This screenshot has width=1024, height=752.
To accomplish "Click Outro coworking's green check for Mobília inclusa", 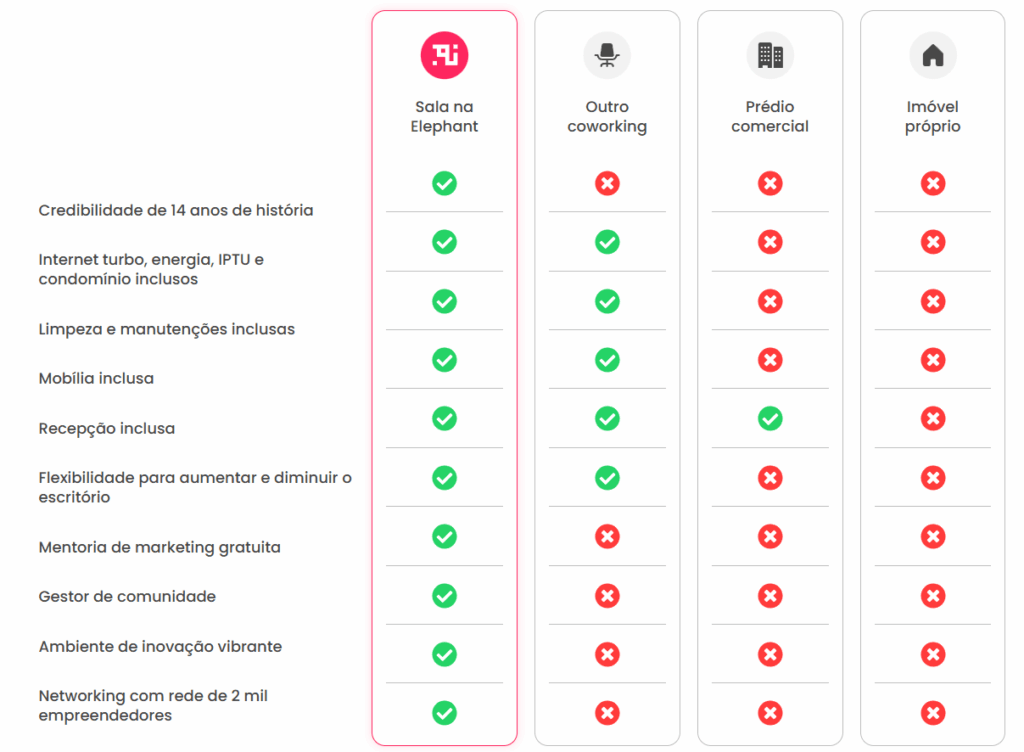I will tap(607, 360).
